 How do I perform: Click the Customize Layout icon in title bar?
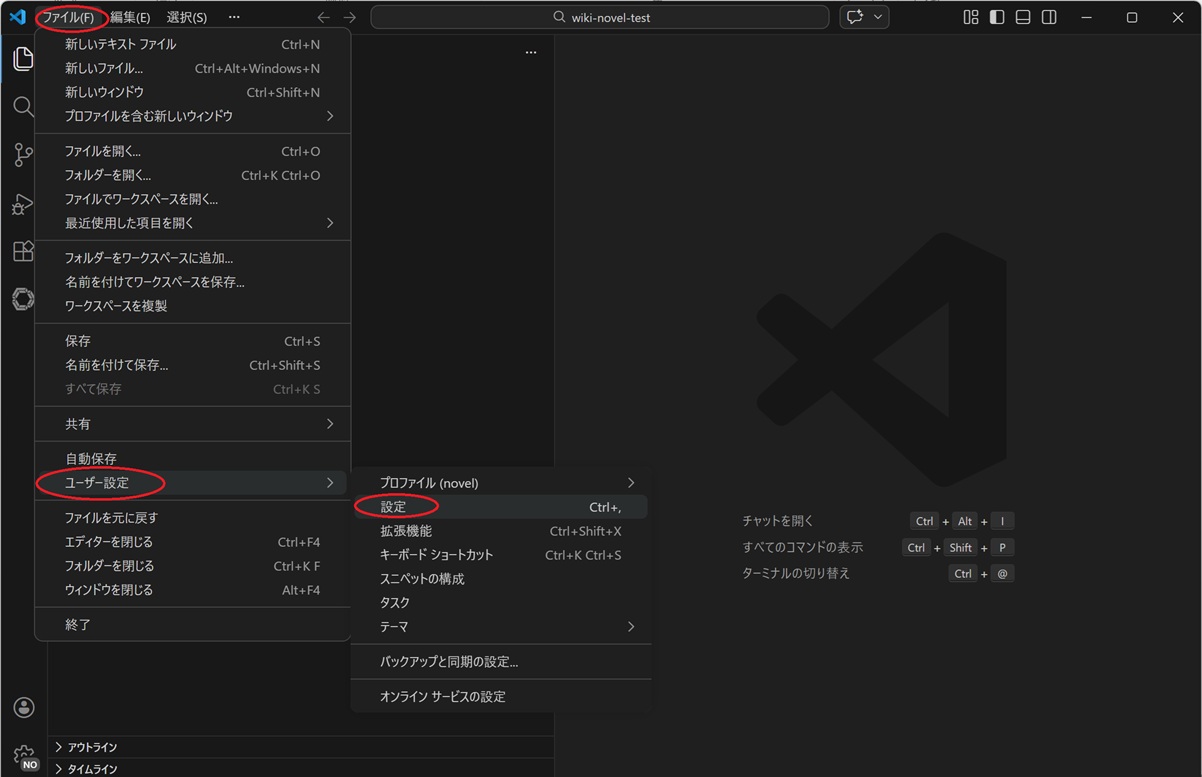click(x=970, y=17)
